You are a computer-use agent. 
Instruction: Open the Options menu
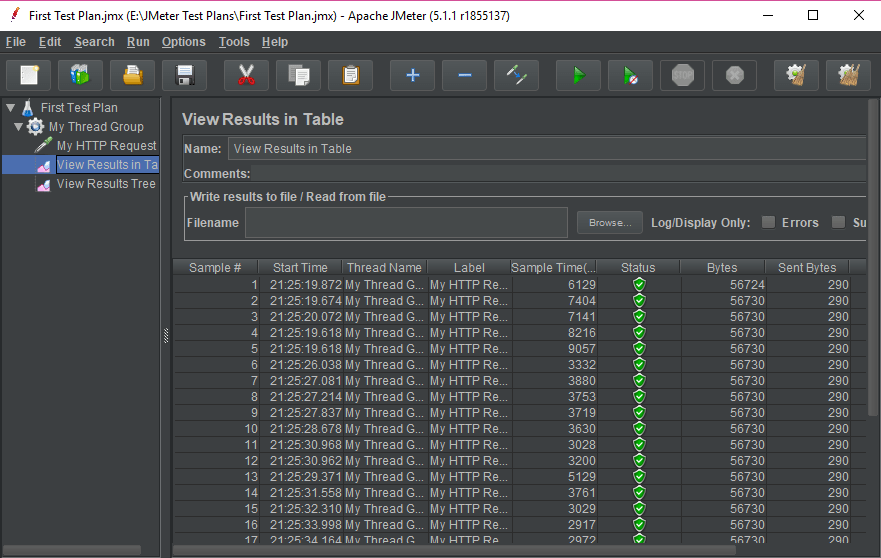pos(184,42)
